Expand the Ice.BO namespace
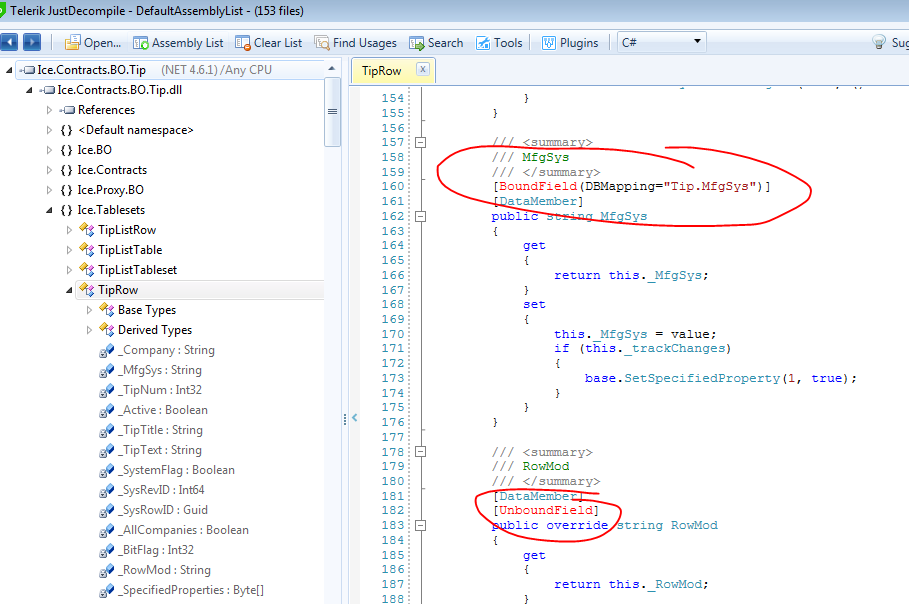 (x=49, y=150)
